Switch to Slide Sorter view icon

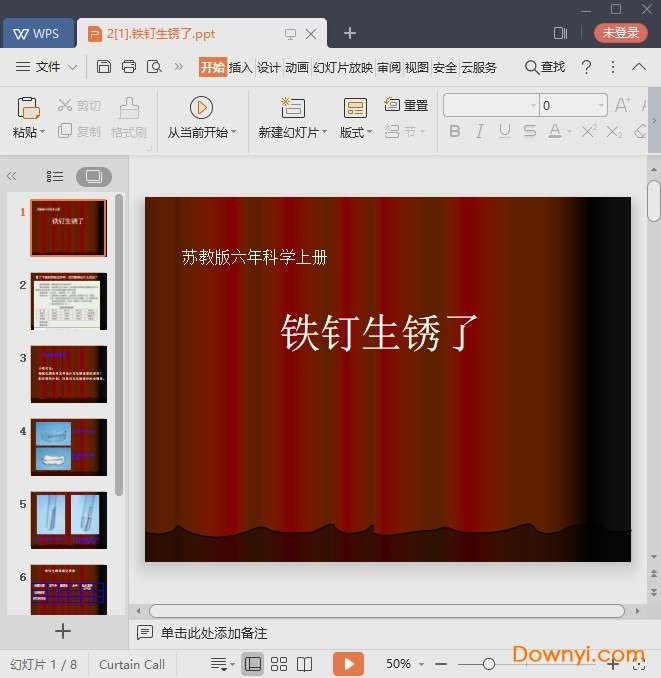click(x=278, y=664)
